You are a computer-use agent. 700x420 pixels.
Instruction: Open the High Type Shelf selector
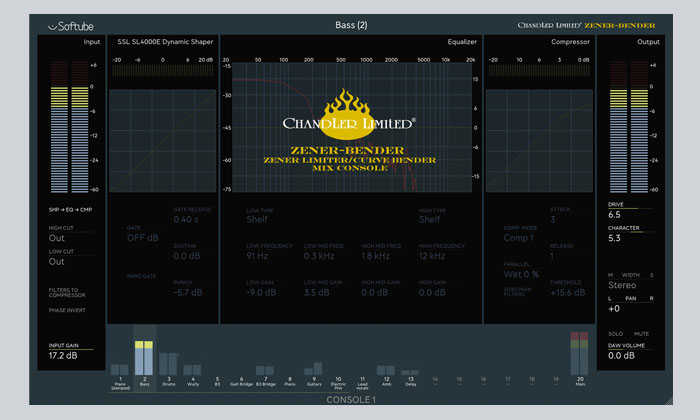click(x=429, y=219)
